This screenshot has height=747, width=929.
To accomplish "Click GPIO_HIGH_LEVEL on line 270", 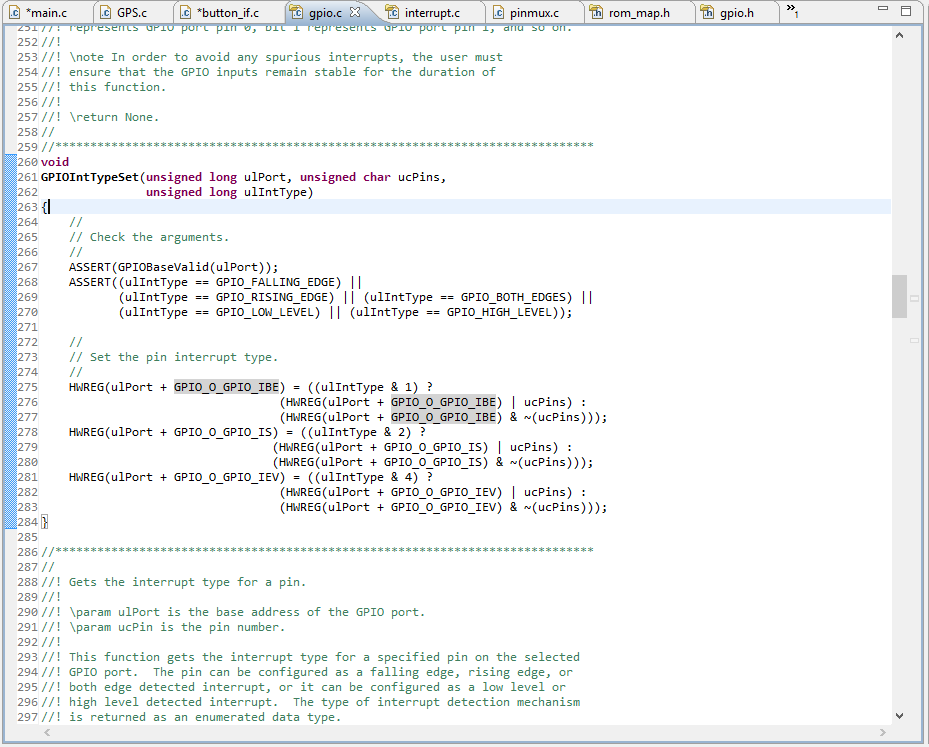I will [x=499, y=312].
